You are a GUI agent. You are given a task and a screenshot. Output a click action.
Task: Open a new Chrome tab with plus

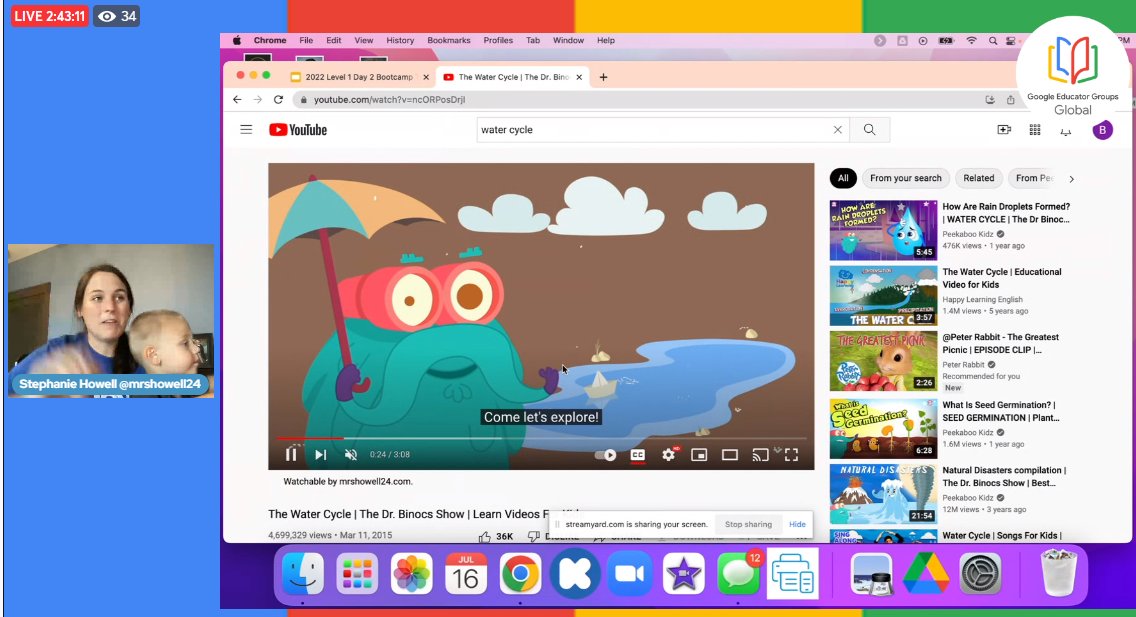pyautogui.click(x=603, y=77)
